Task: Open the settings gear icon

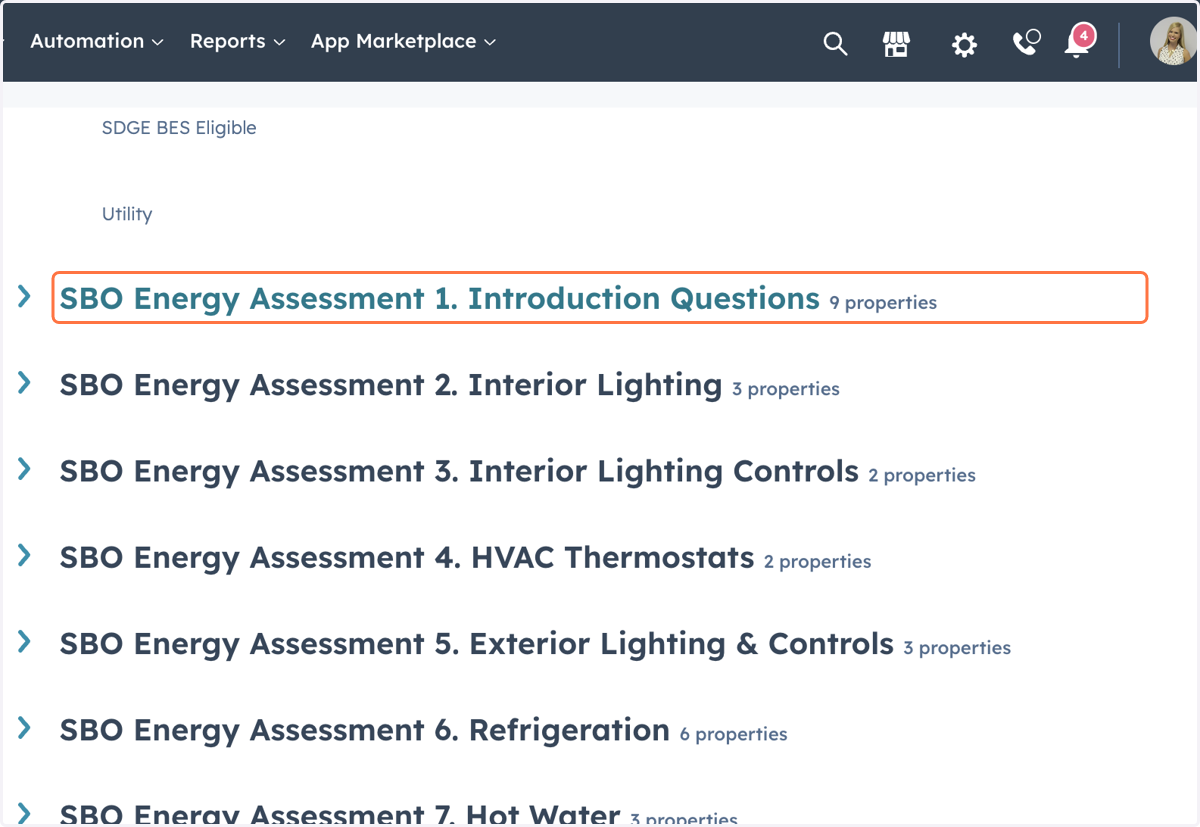Action: (964, 44)
